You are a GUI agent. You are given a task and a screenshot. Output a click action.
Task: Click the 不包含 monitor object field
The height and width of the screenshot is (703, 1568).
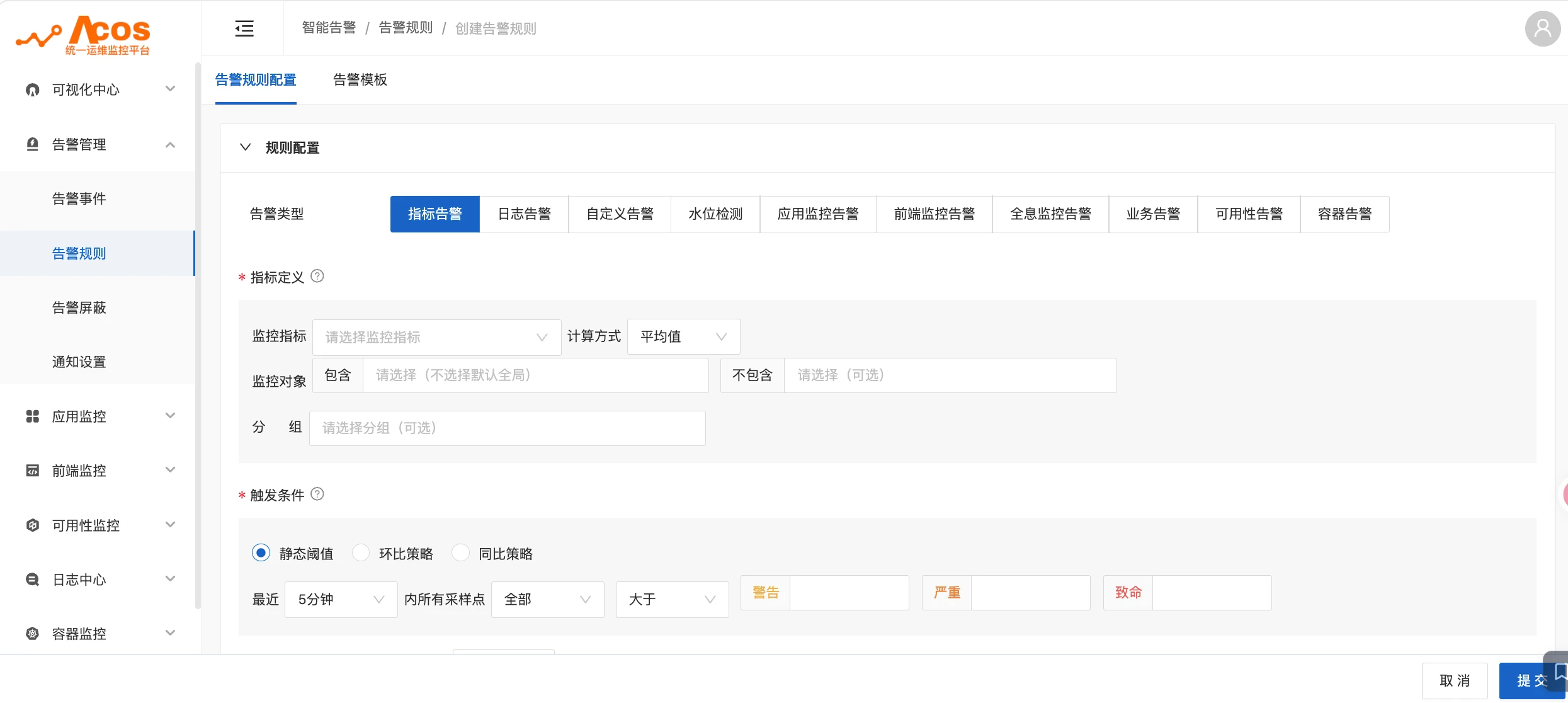(x=950, y=375)
